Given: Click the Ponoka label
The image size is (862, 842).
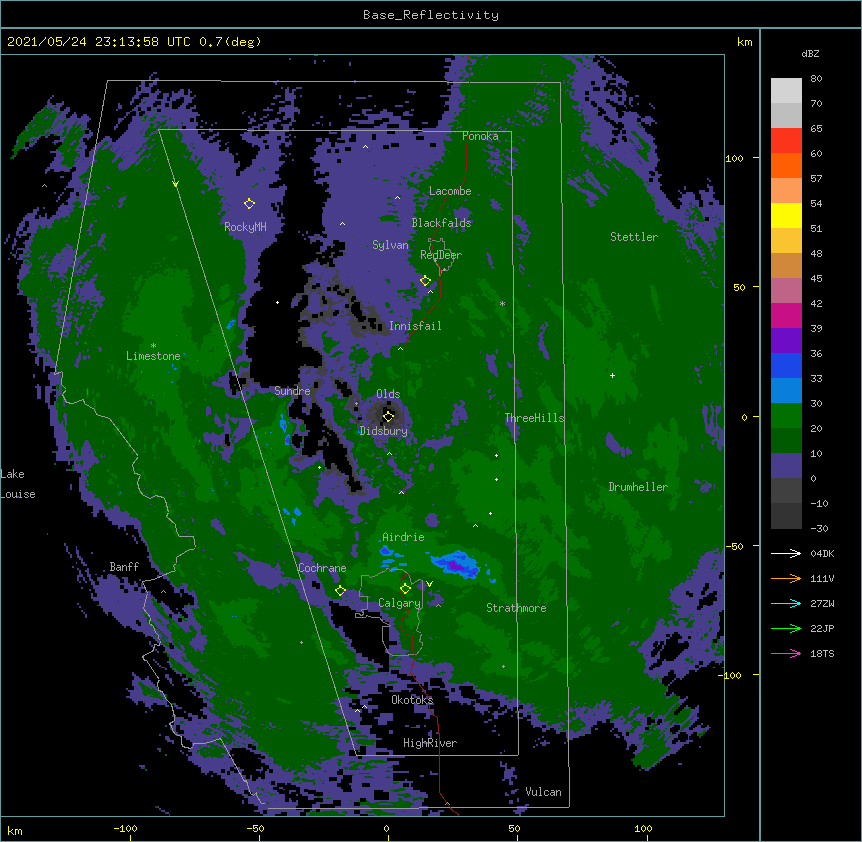Looking at the screenshot, I should tap(480, 136).
